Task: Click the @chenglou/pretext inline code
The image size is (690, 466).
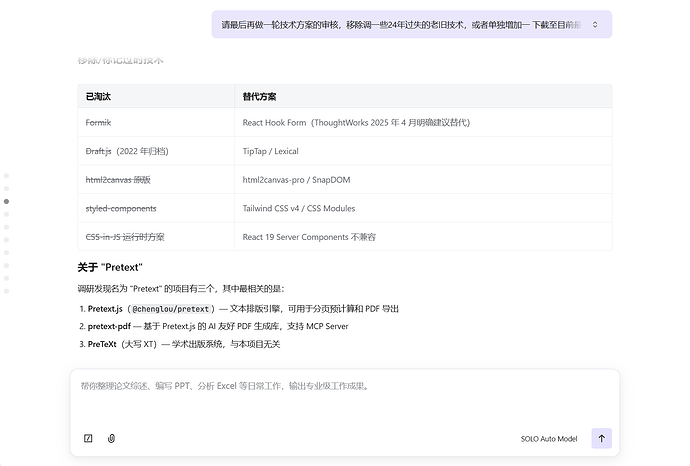Action: coord(171,309)
